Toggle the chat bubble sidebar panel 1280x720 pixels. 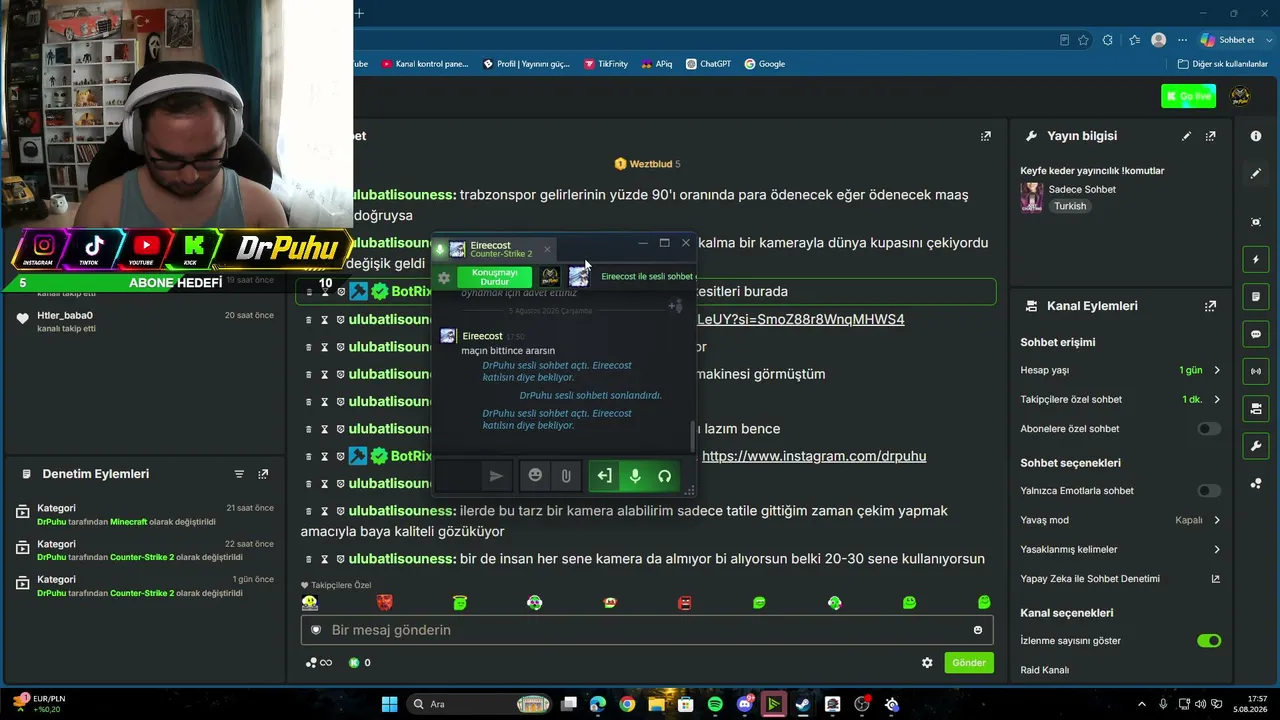(x=1256, y=334)
